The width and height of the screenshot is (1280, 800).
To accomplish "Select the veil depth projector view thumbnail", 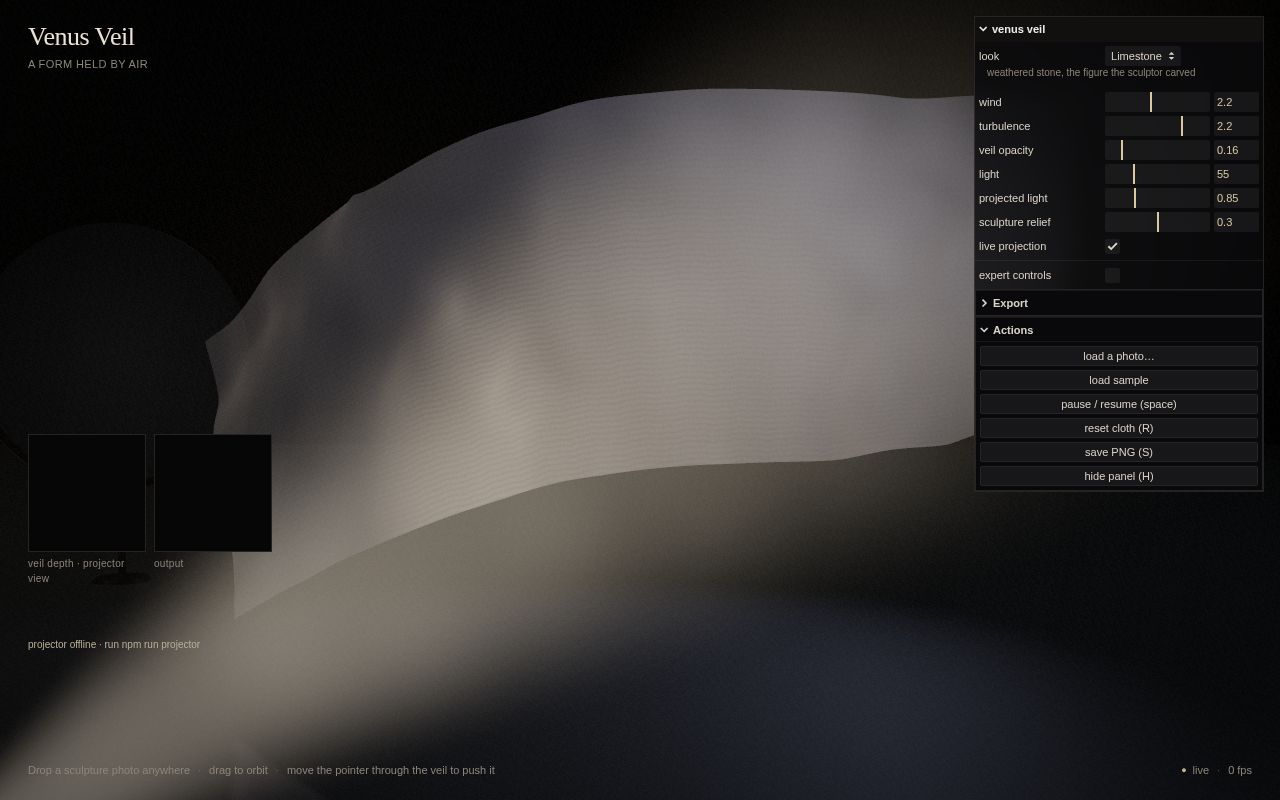I will click(87, 493).
